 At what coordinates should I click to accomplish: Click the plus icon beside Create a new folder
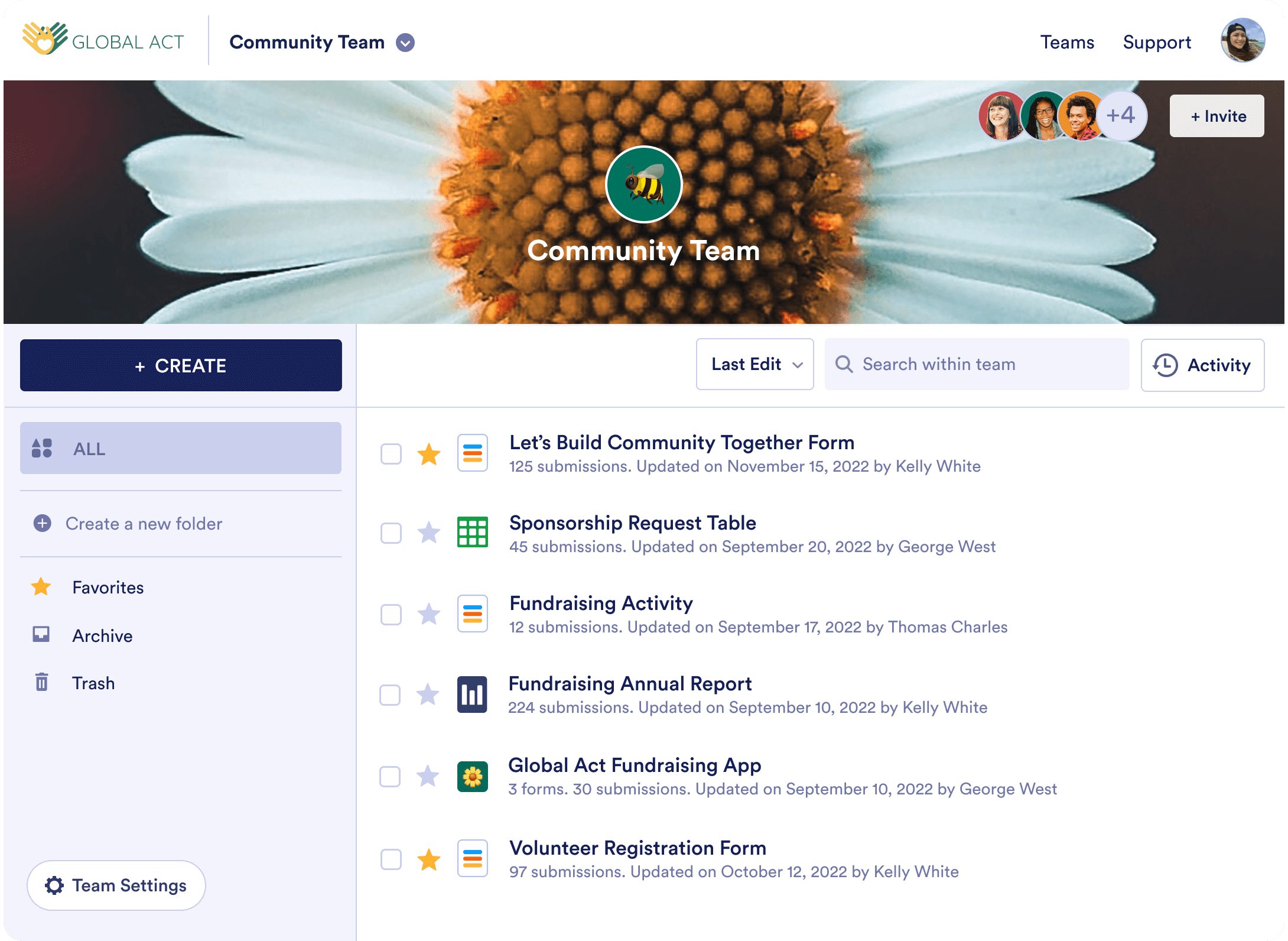tap(42, 523)
